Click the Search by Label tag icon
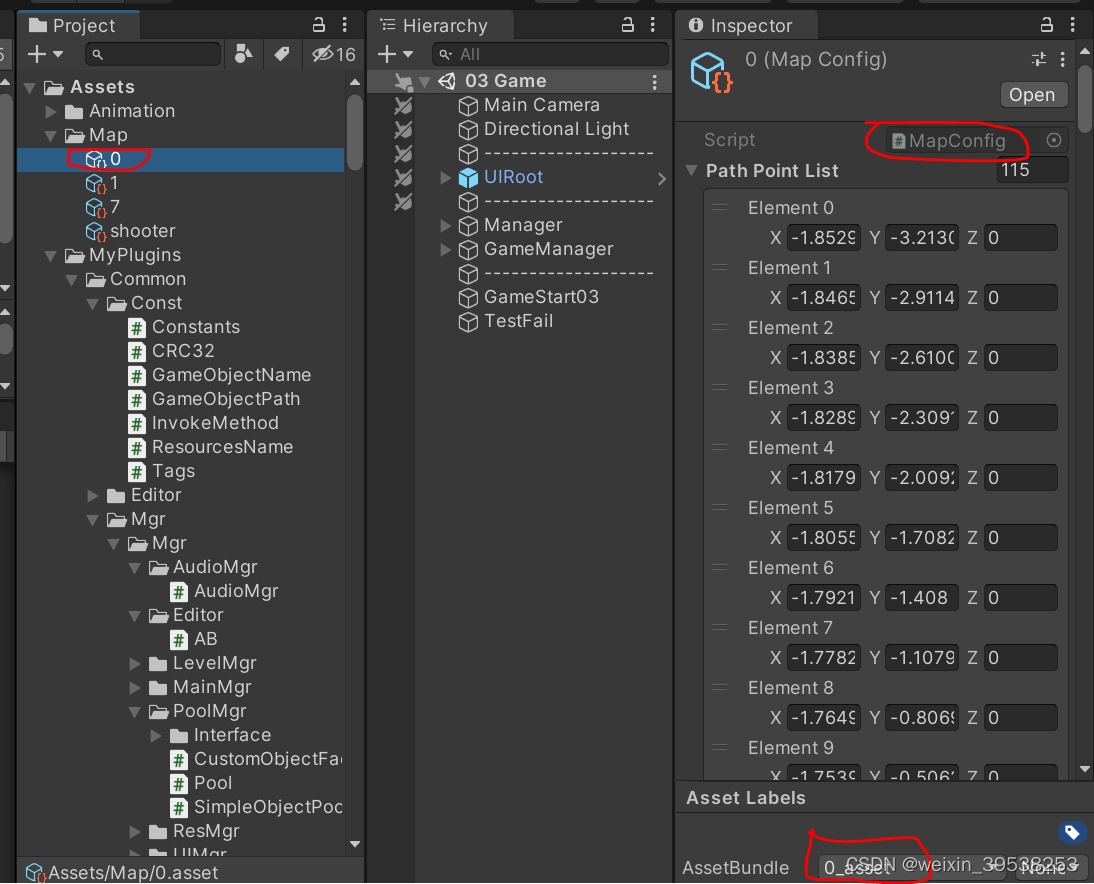Image resolution: width=1094 pixels, height=884 pixels. coord(282,54)
